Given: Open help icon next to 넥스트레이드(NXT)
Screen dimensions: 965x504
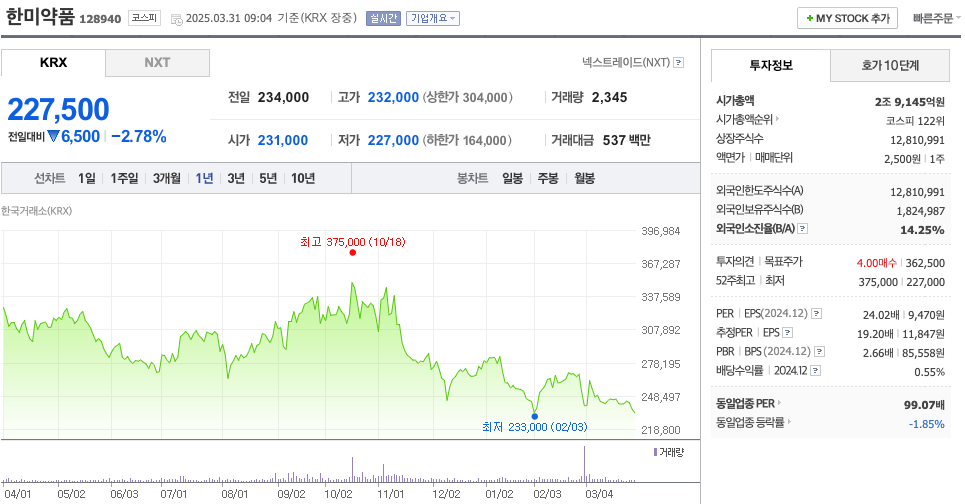Looking at the screenshot, I should coord(678,62).
